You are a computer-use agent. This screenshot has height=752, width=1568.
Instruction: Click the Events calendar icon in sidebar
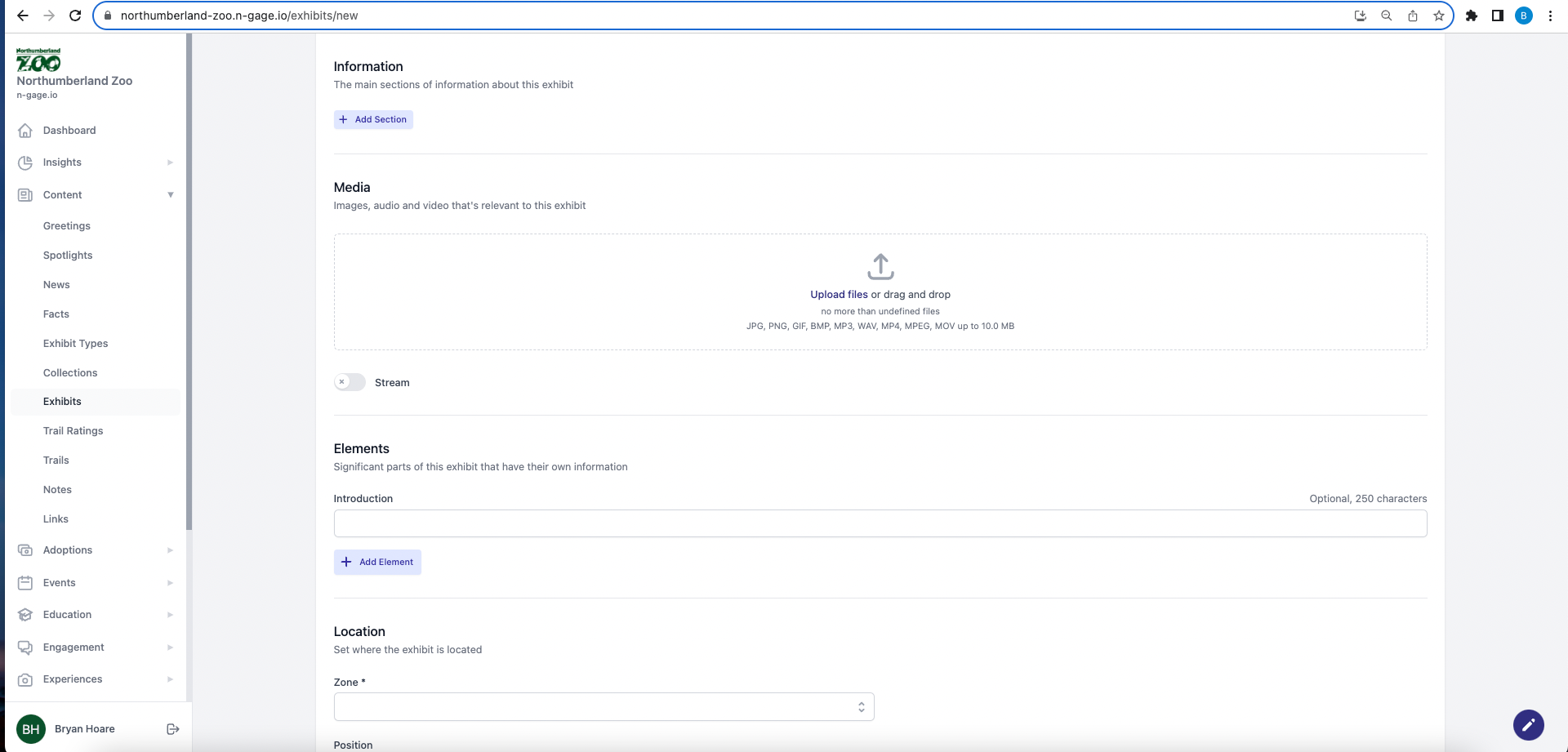(x=25, y=583)
